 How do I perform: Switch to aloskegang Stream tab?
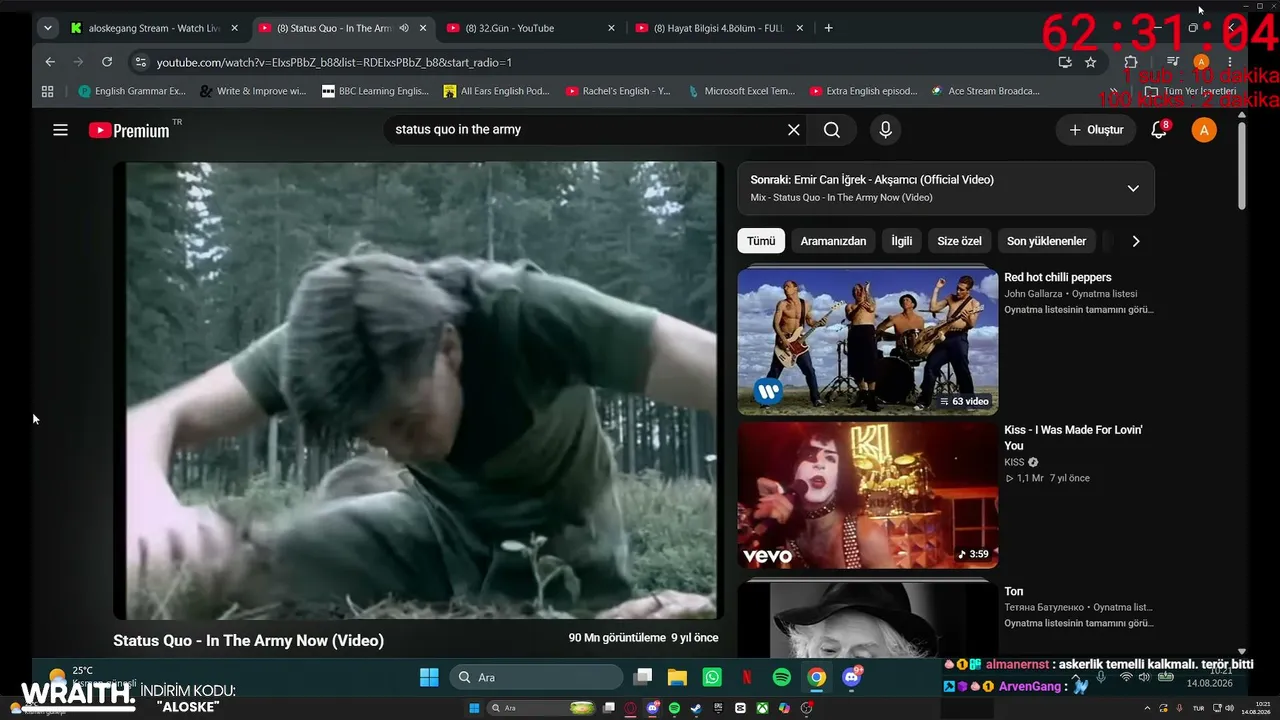point(155,28)
